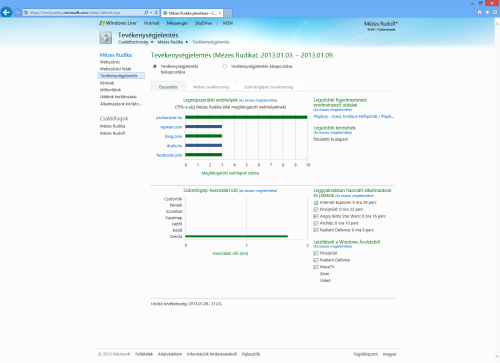View all under Számítógép-használati idő

click(258, 191)
